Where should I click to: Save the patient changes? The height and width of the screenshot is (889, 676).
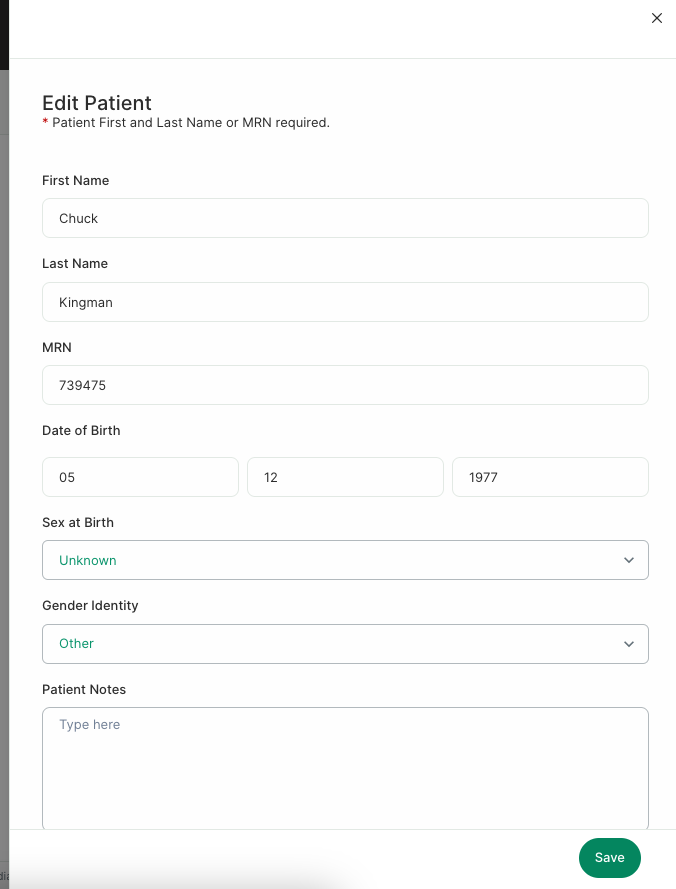(610, 858)
